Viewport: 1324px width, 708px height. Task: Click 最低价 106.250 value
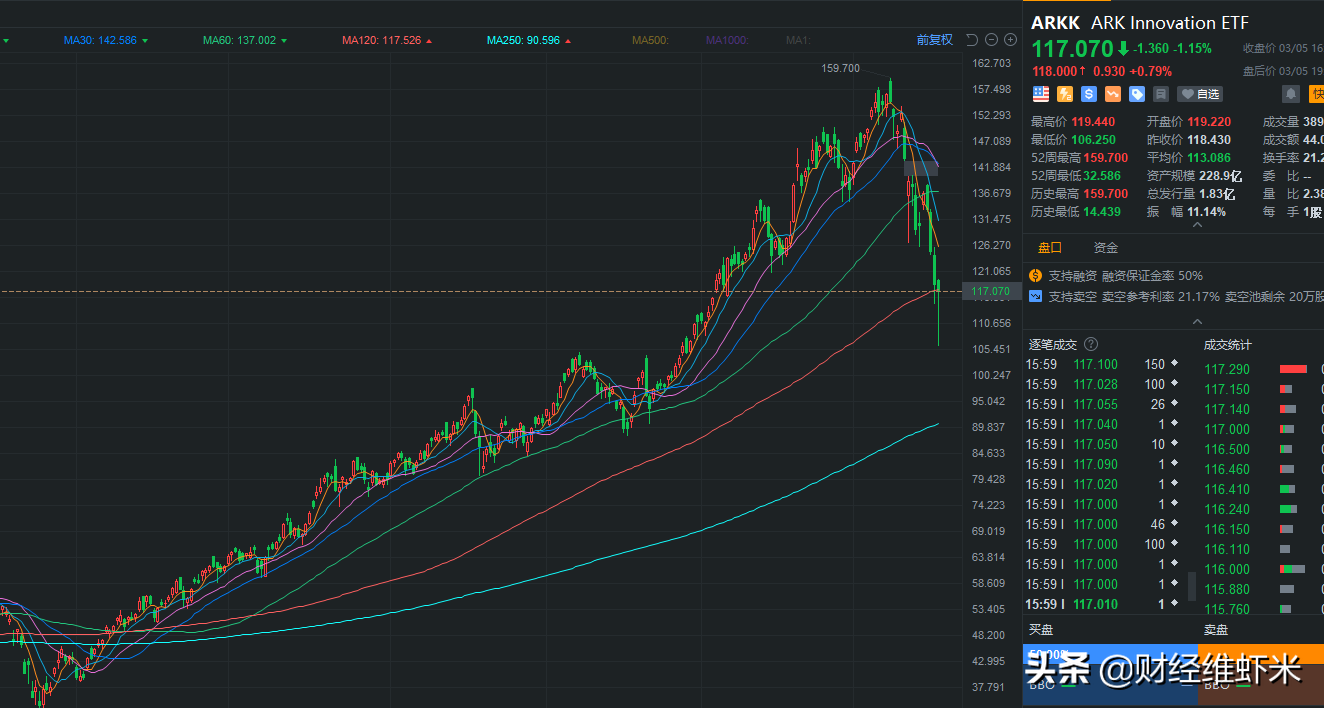pyautogui.click(x=1093, y=139)
